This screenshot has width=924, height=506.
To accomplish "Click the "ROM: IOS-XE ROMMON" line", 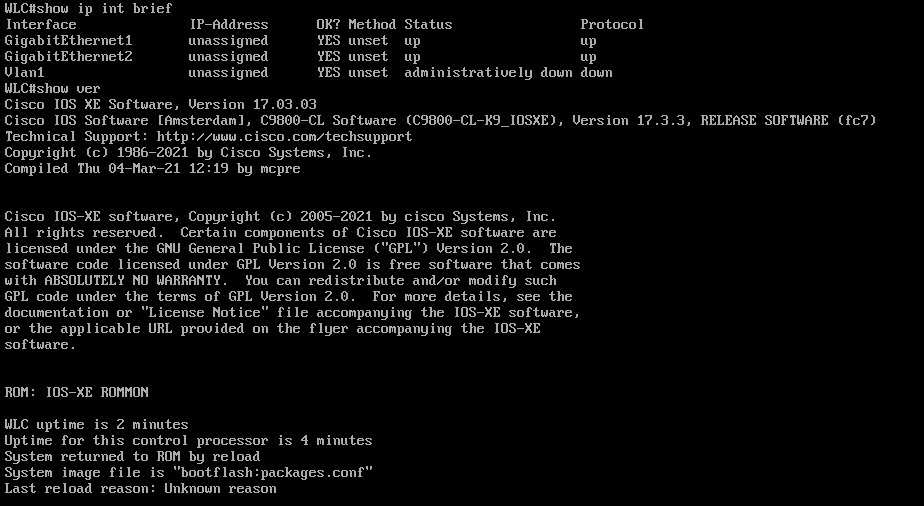I will [76, 392].
